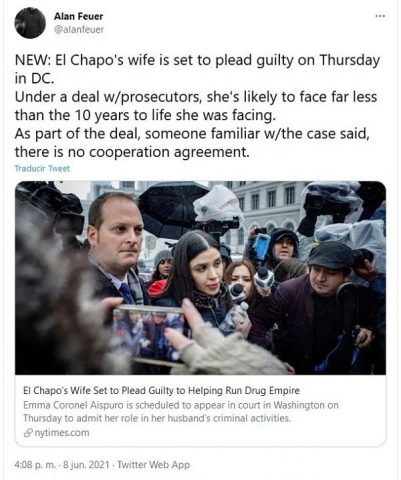Open Alan Feuer's round profile avatar

click(x=30, y=23)
